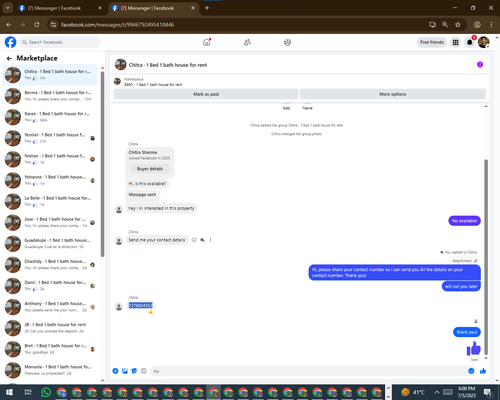Open more actions plus icon in composer
Screen dimensions: 500x400
point(115,371)
